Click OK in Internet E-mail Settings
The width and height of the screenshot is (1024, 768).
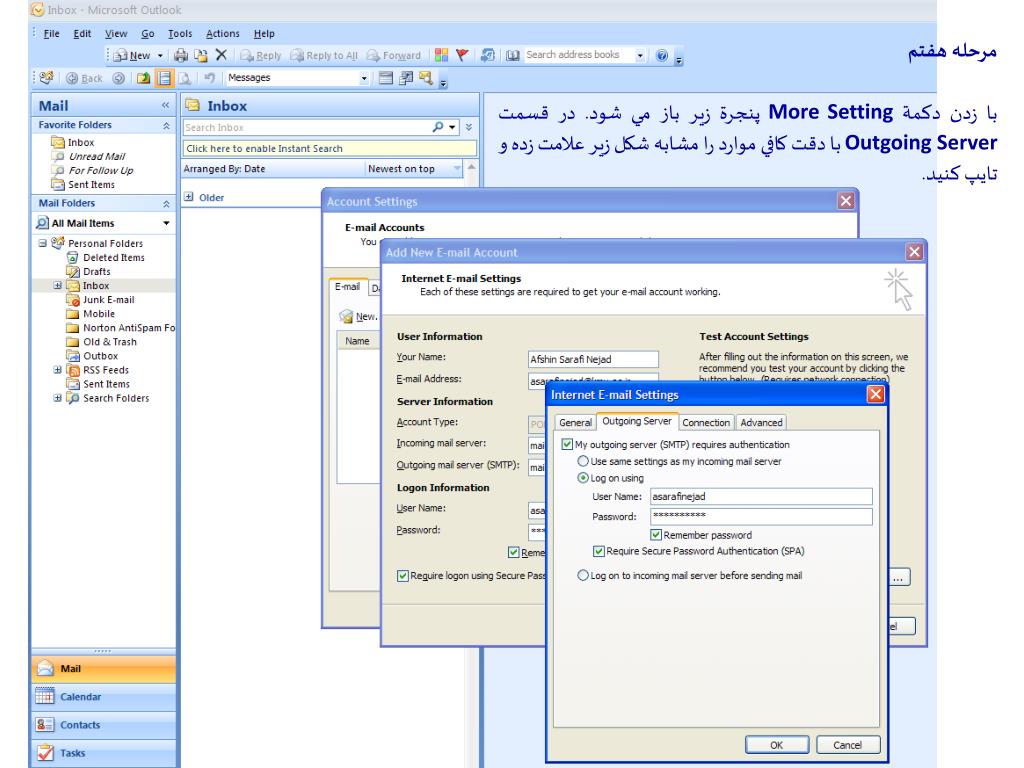click(x=776, y=745)
